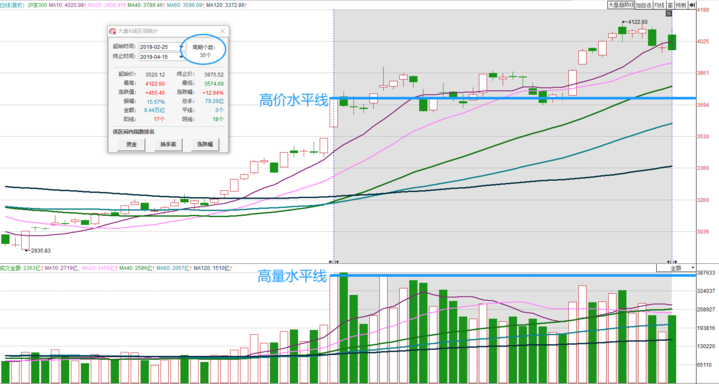Click the red dialog title icon

[x=112, y=31]
